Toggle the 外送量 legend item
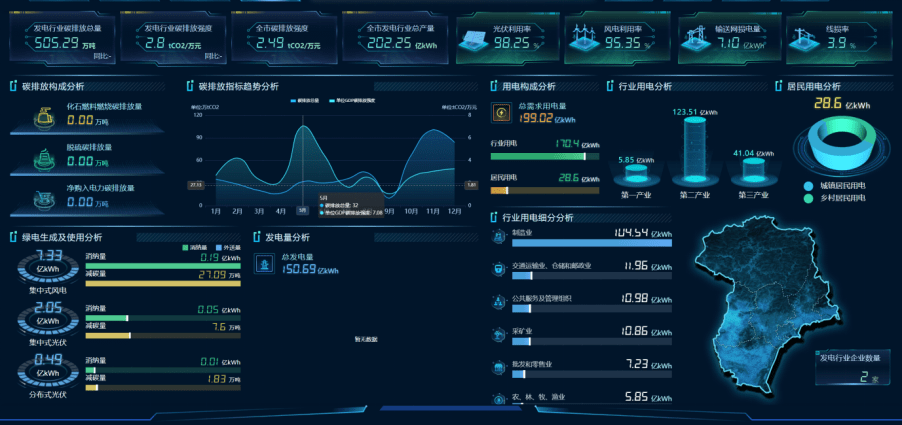902x425 pixels. (x=225, y=247)
